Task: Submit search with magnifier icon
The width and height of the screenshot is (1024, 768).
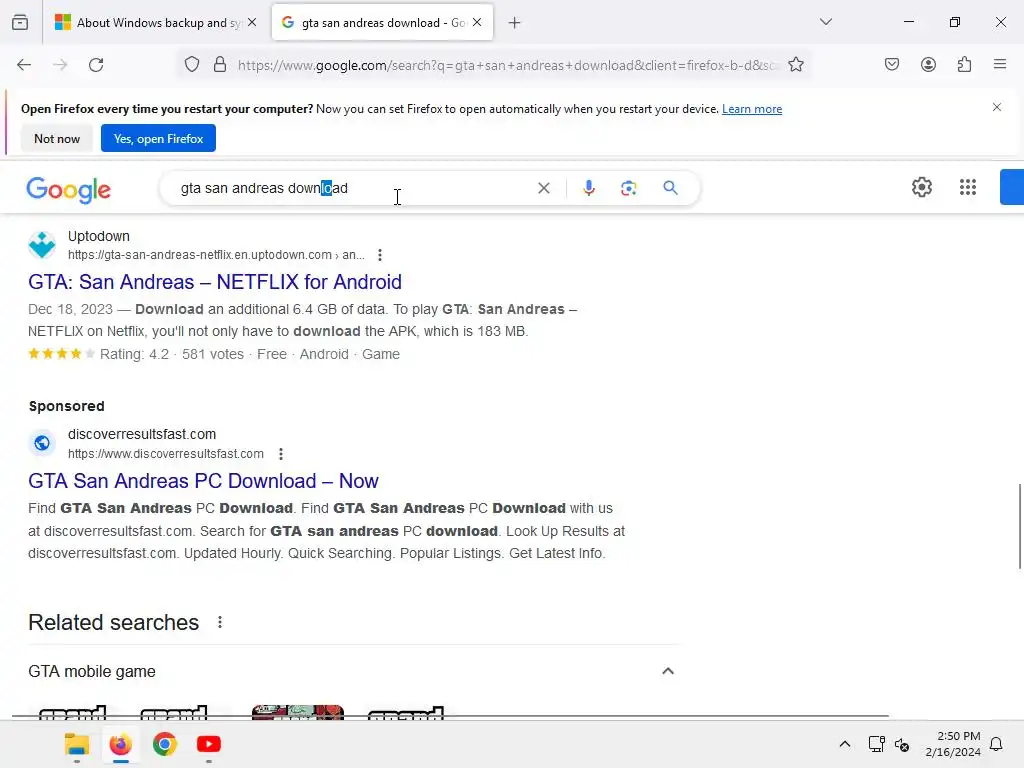Action: click(670, 188)
